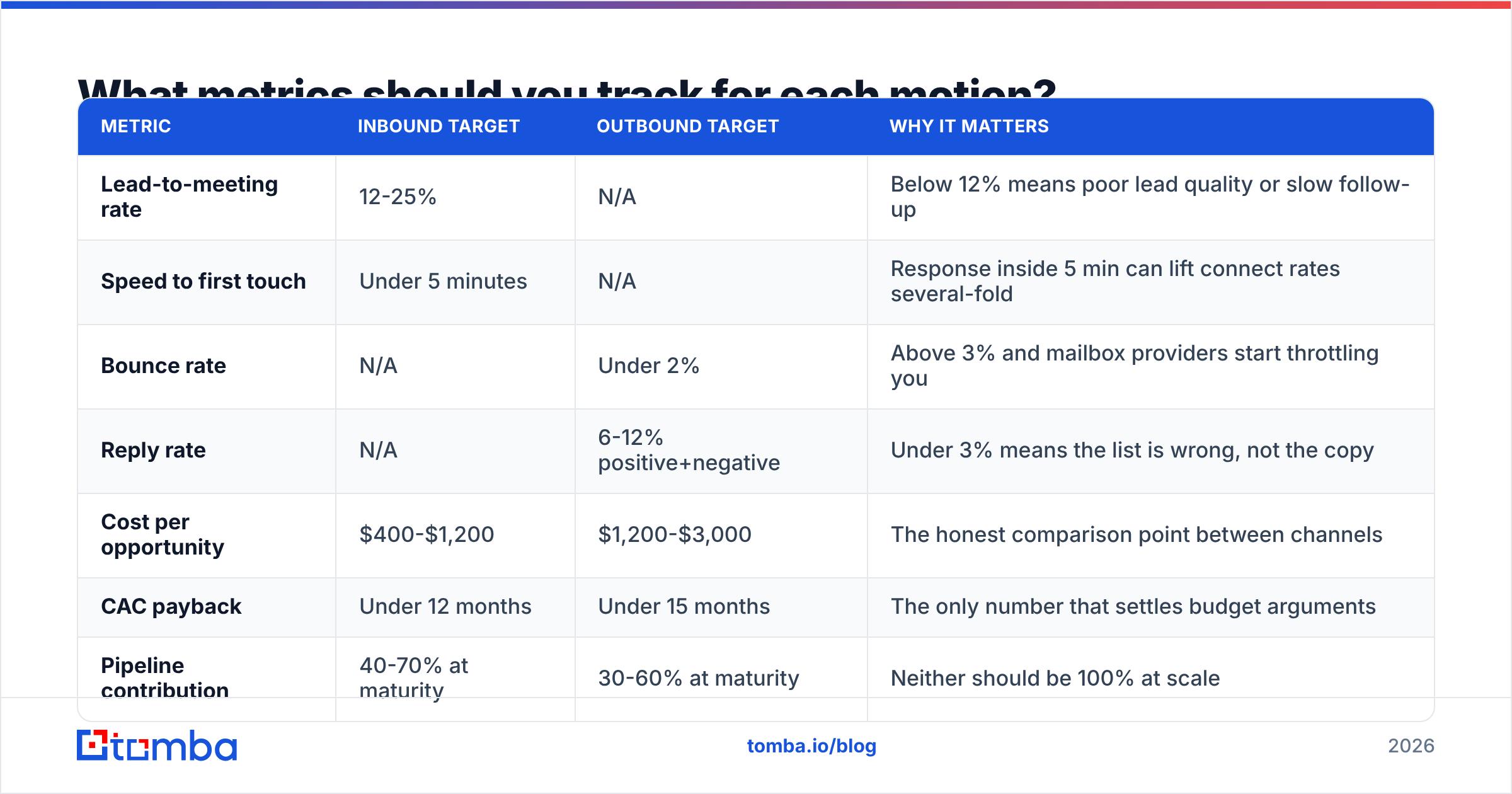Click the 2026 year label

1411,746
